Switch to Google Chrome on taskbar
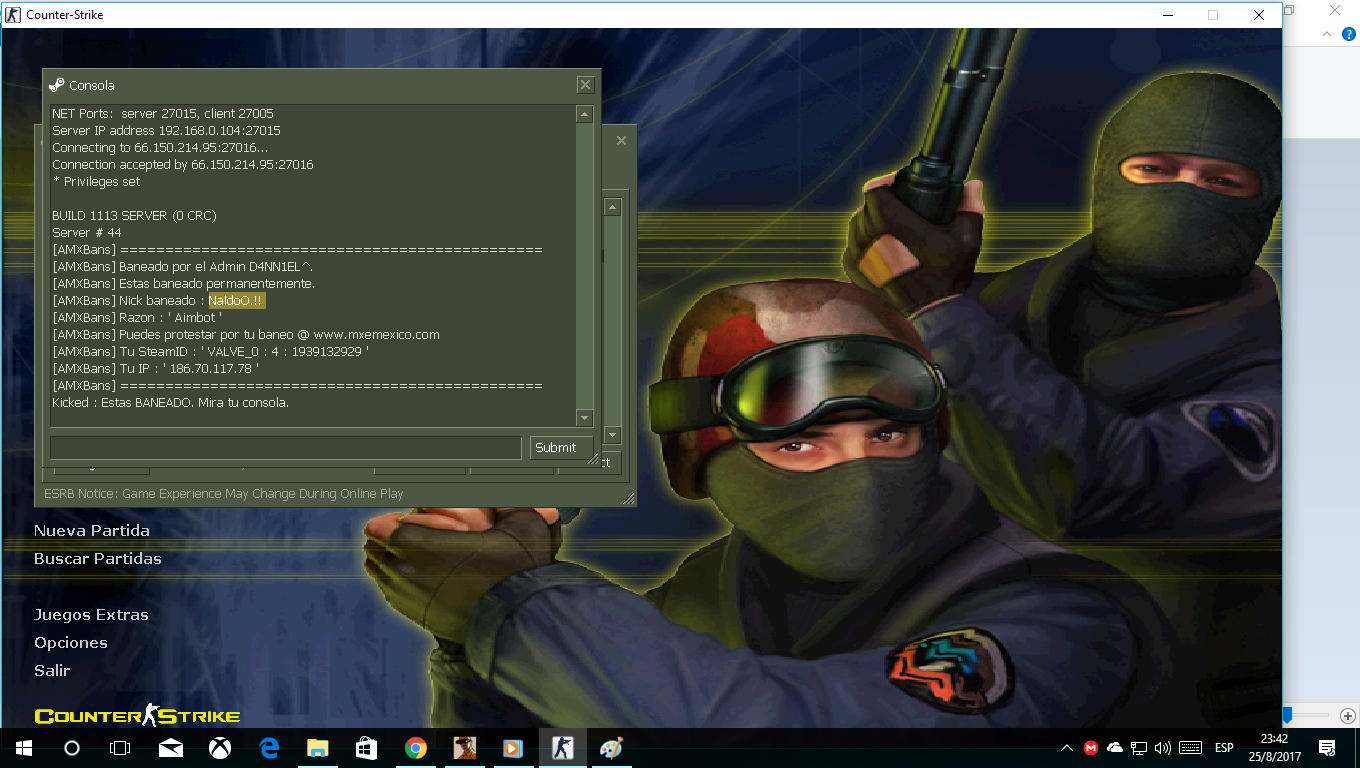The image size is (1360, 768). 416,747
